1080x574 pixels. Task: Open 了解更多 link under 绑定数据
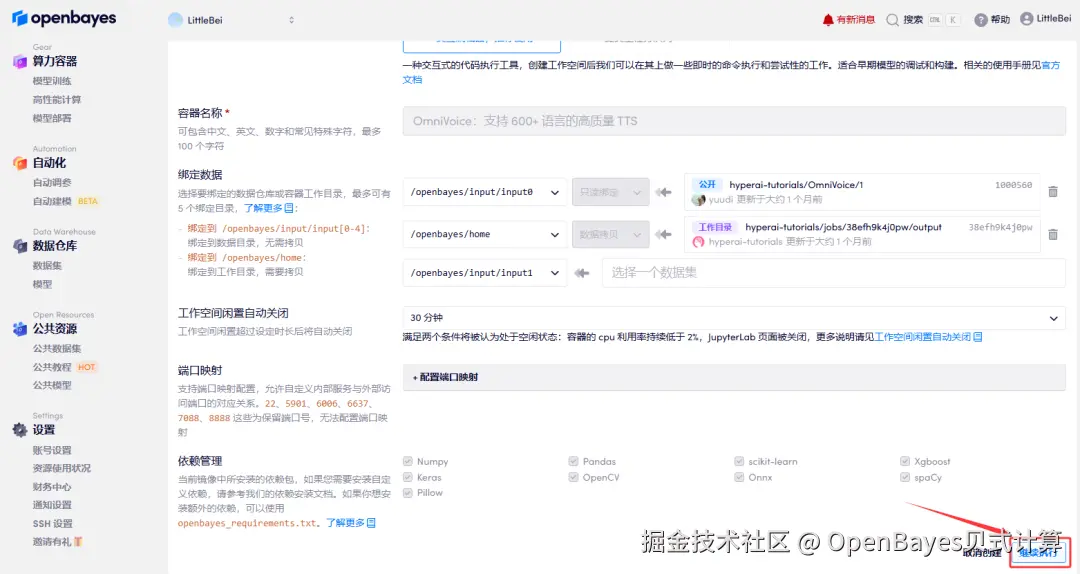click(x=269, y=207)
